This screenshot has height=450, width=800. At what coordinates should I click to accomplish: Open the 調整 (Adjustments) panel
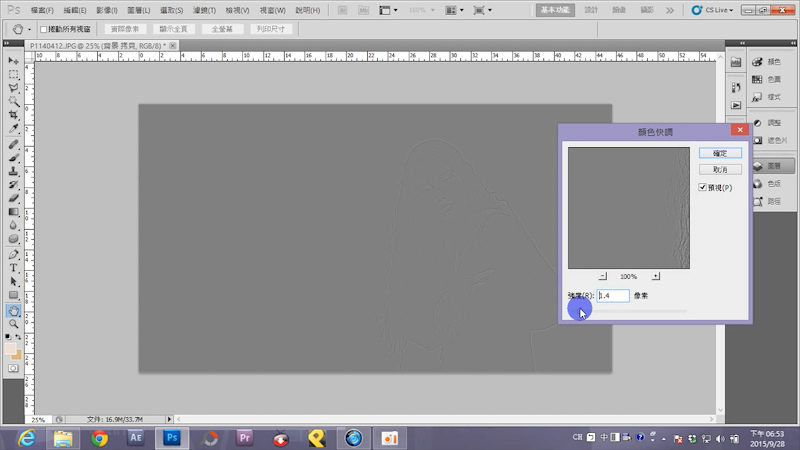[774, 122]
